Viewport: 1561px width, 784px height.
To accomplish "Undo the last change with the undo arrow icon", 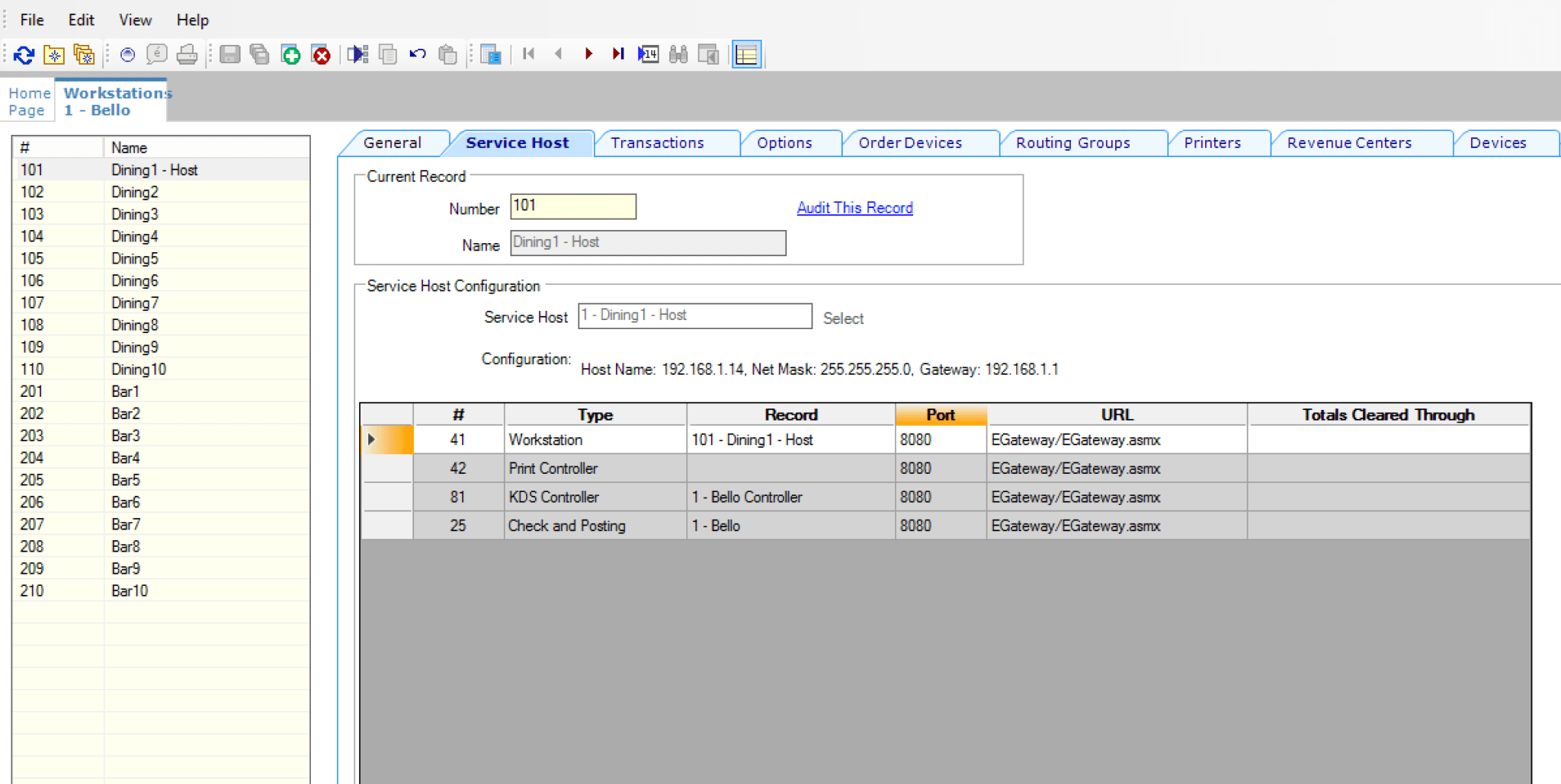I will [418, 53].
